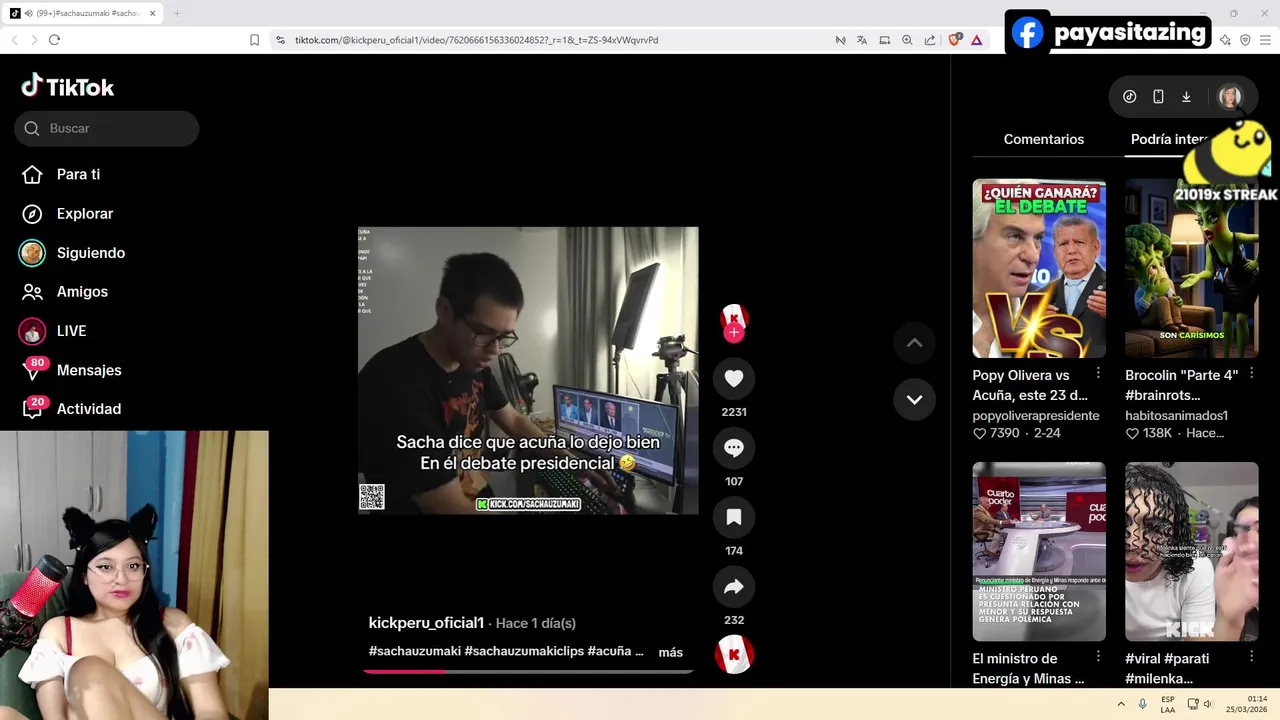Open the kickperu_oficial1 username link
The height and width of the screenshot is (720, 1280).
point(426,623)
